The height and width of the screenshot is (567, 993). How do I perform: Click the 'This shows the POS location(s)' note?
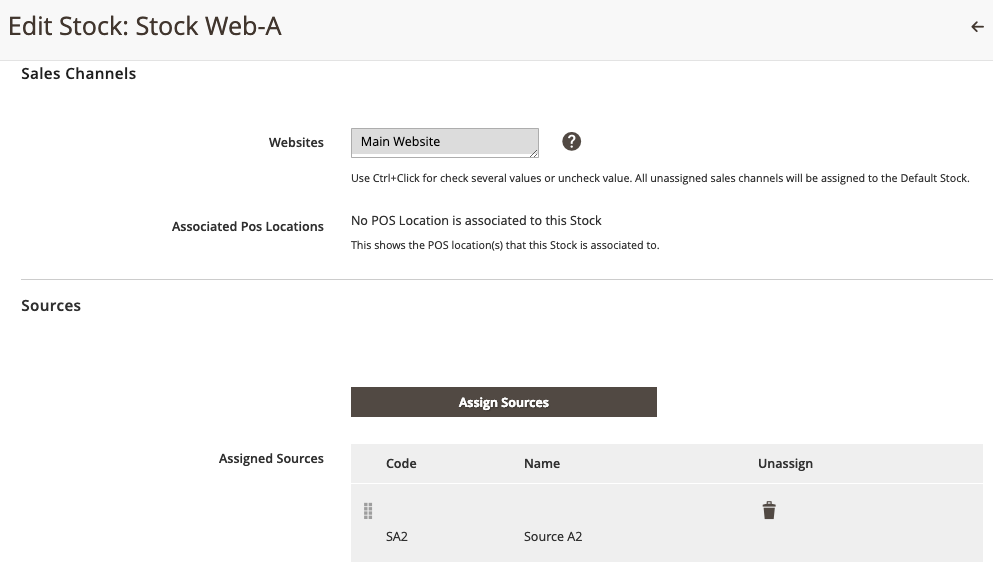tap(505, 245)
